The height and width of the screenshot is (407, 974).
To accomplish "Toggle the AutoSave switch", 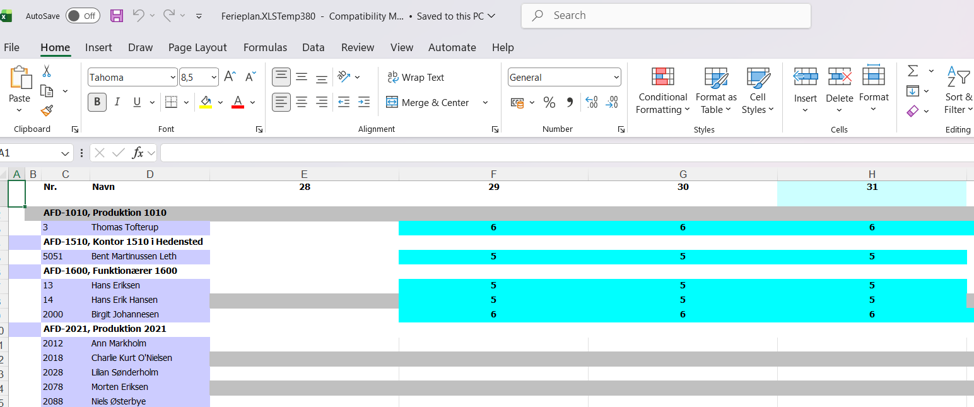I will pos(83,16).
